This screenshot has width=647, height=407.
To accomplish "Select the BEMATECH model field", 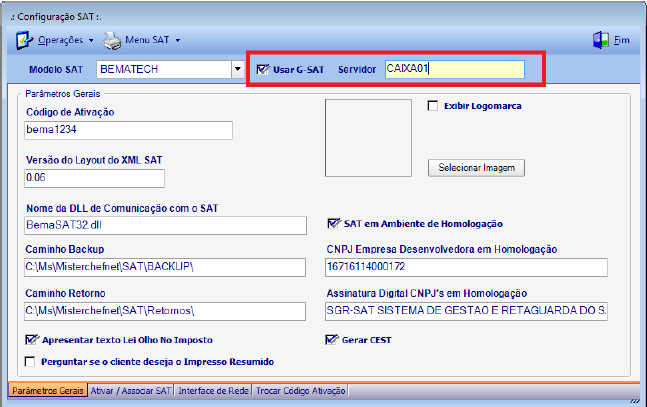I will (x=164, y=69).
